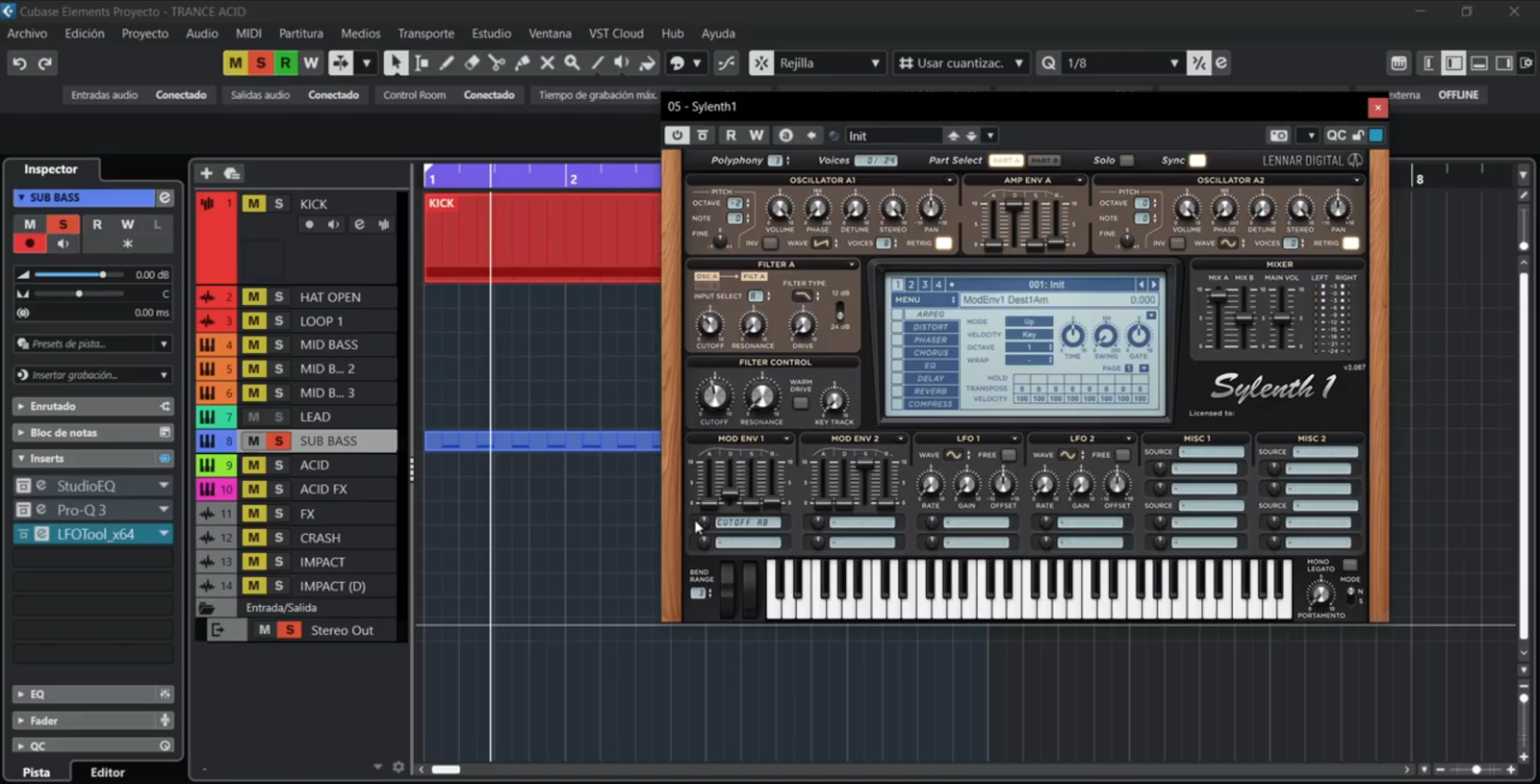Image resolution: width=1540 pixels, height=784 pixels.
Task: Unsolo the SUB BASS track
Action: coord(278,441)
